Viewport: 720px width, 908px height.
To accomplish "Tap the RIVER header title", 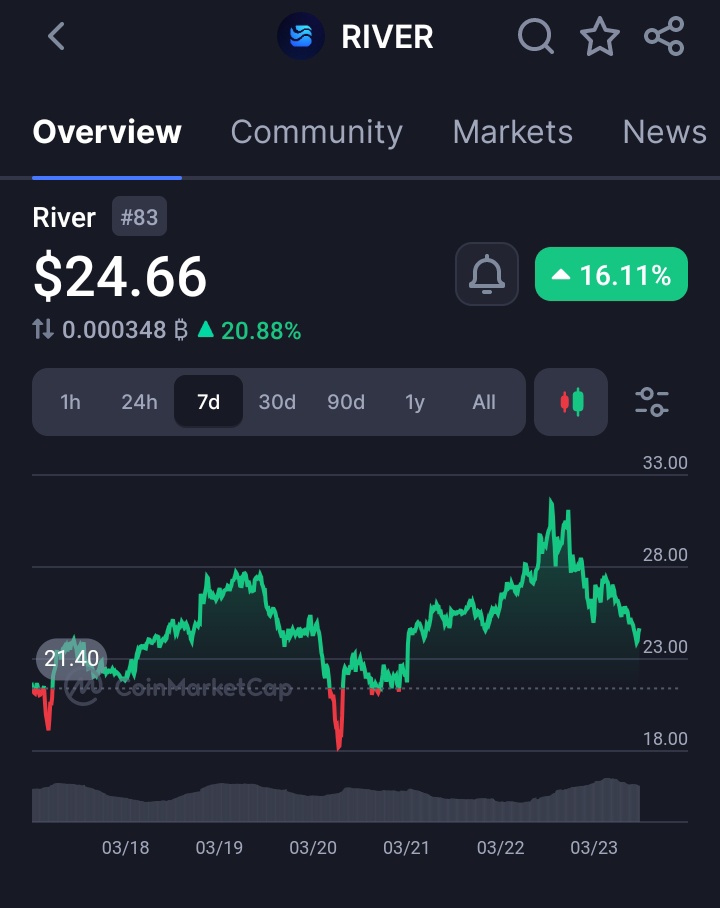I will pyautogui.click(x=387, y=37).
